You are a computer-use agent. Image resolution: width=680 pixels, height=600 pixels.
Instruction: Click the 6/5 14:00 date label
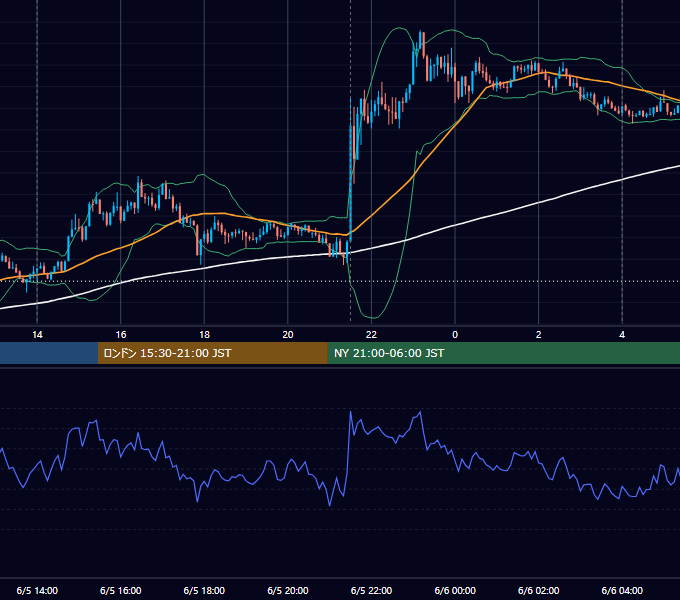click(37, 591)
